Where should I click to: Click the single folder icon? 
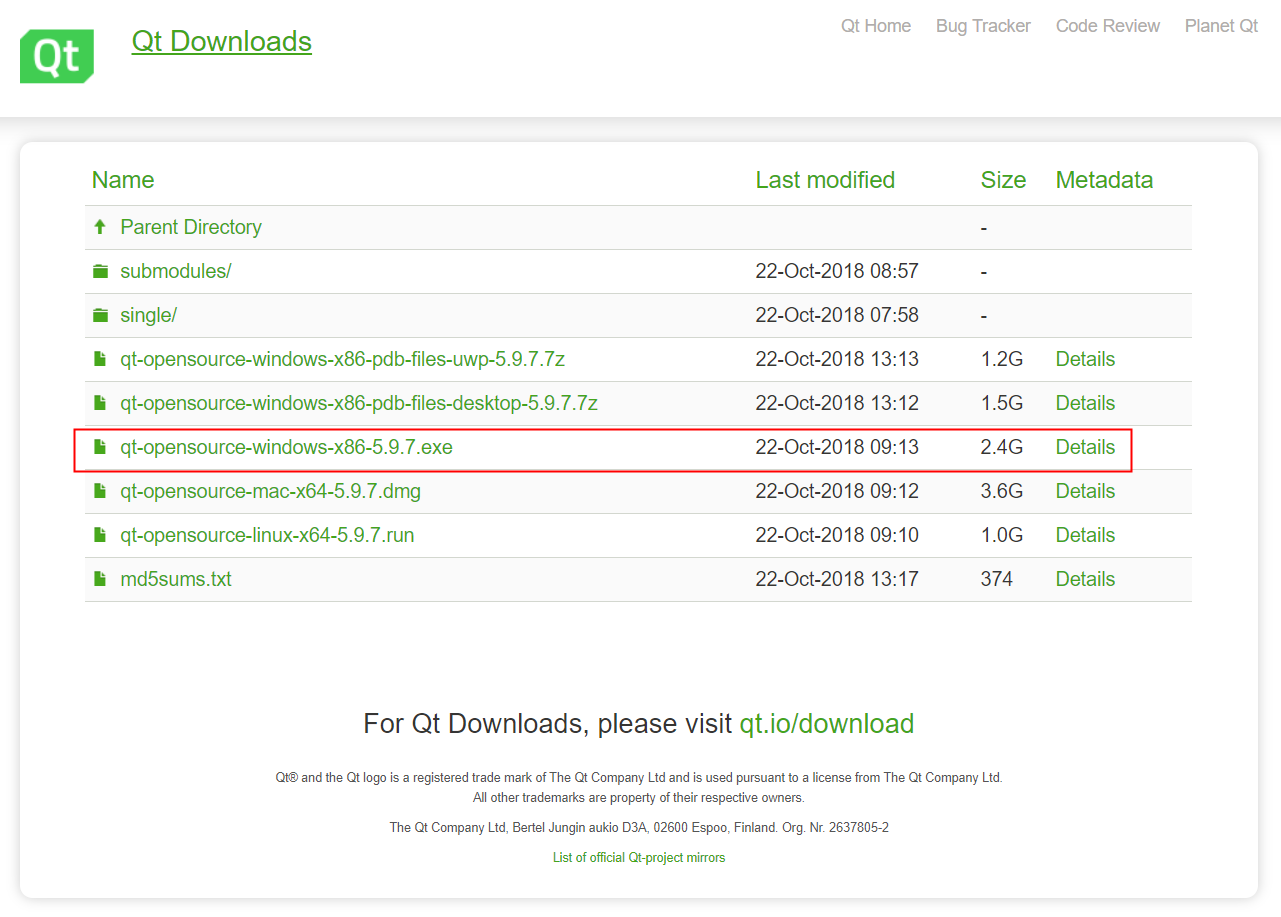pos(100,315)
